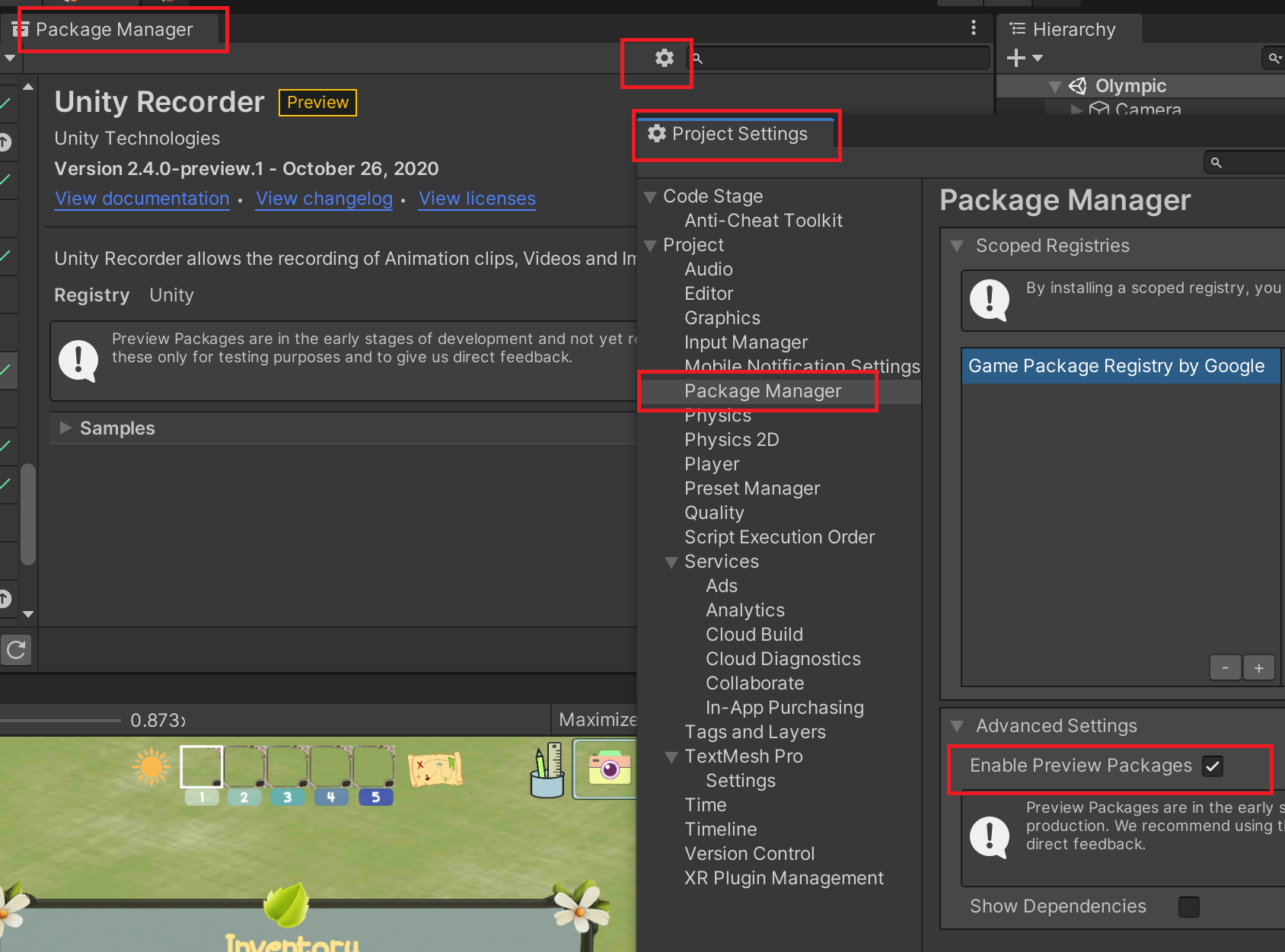Click the game view scale slider
This screenshot has width=1285, height=952.
(61, 720)
